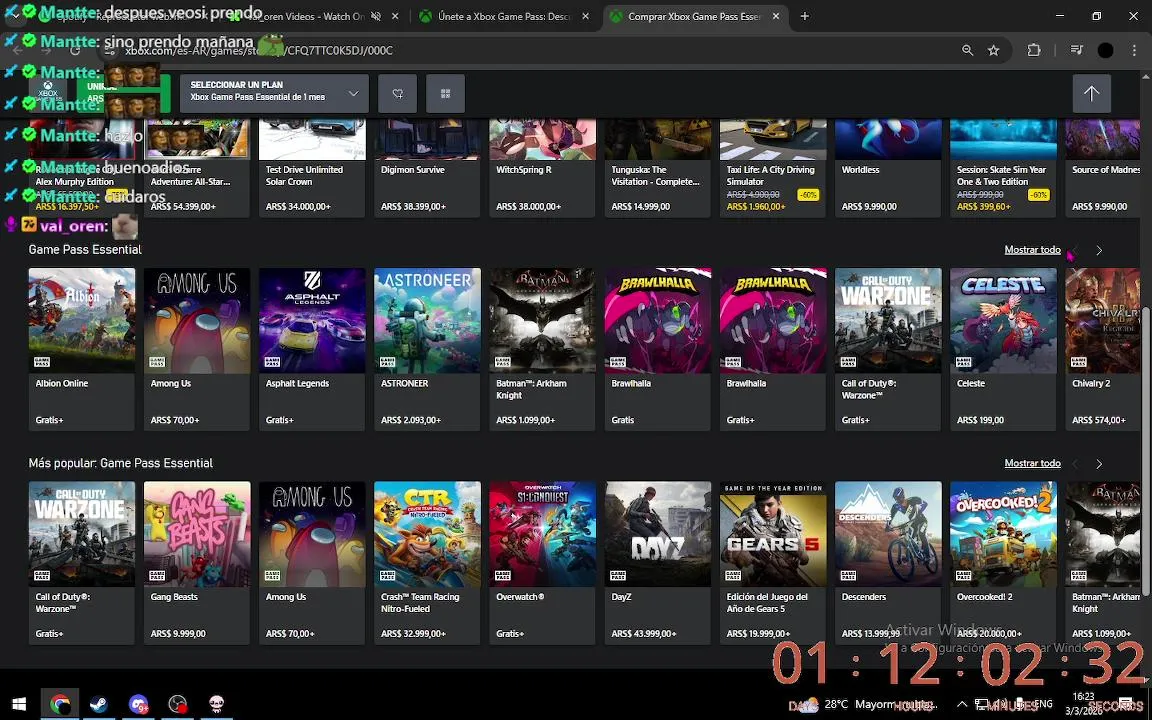Open a new browser tab with plus
Image resolution: width=1152 pixels, height=720 pixels.
[x=804, y=16]
